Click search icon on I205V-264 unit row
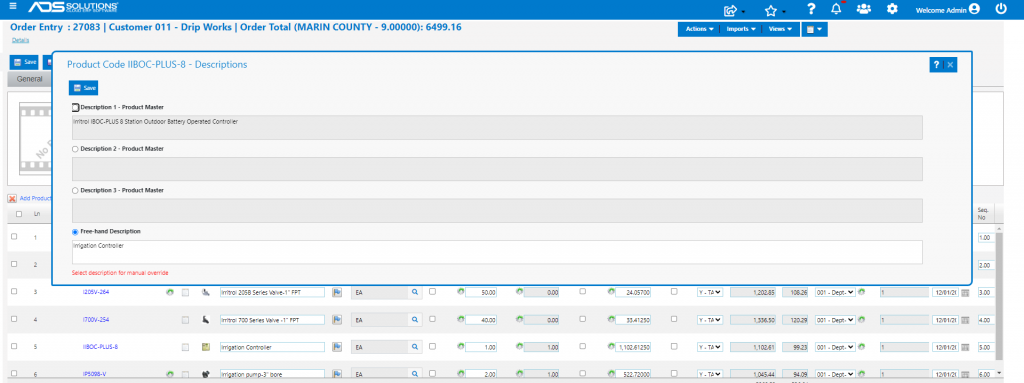Image resolution: width=1024 pixels, height=383 pixels. click(x=414, y=292)
